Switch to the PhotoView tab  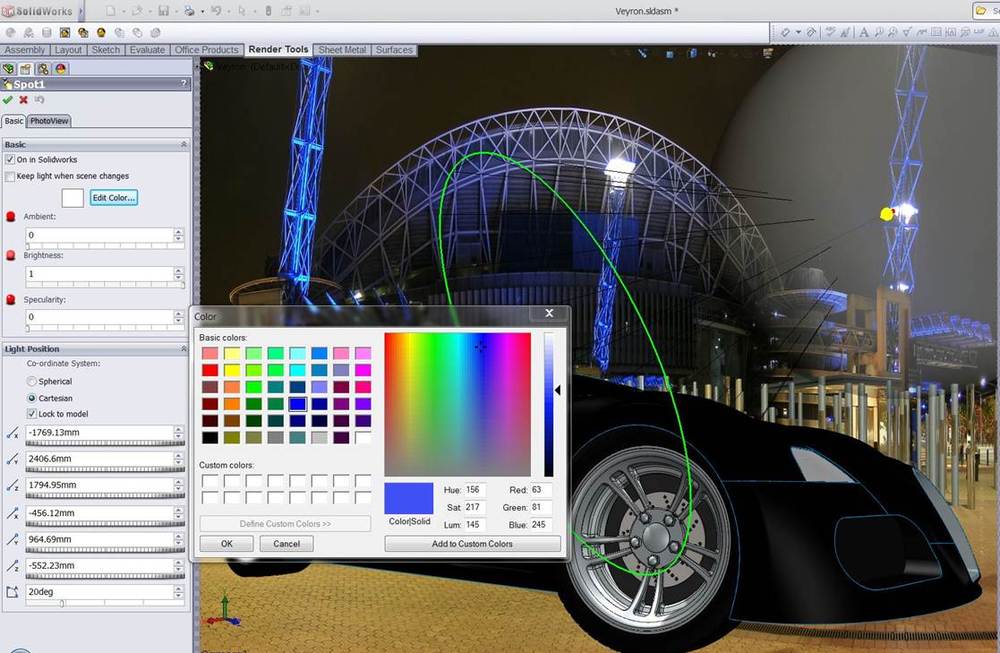49,121
